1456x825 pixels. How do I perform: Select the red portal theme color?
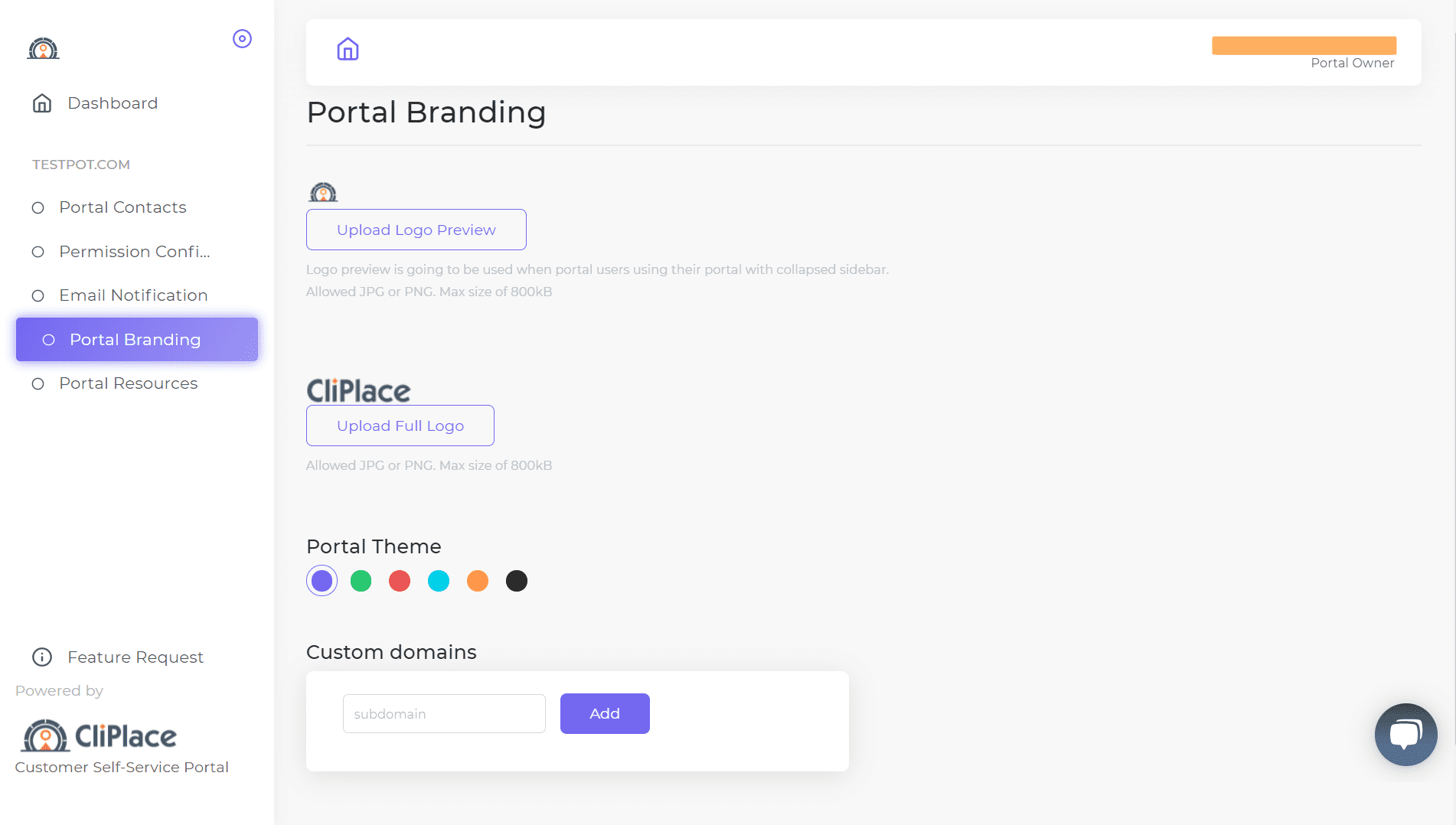[400, 581]
